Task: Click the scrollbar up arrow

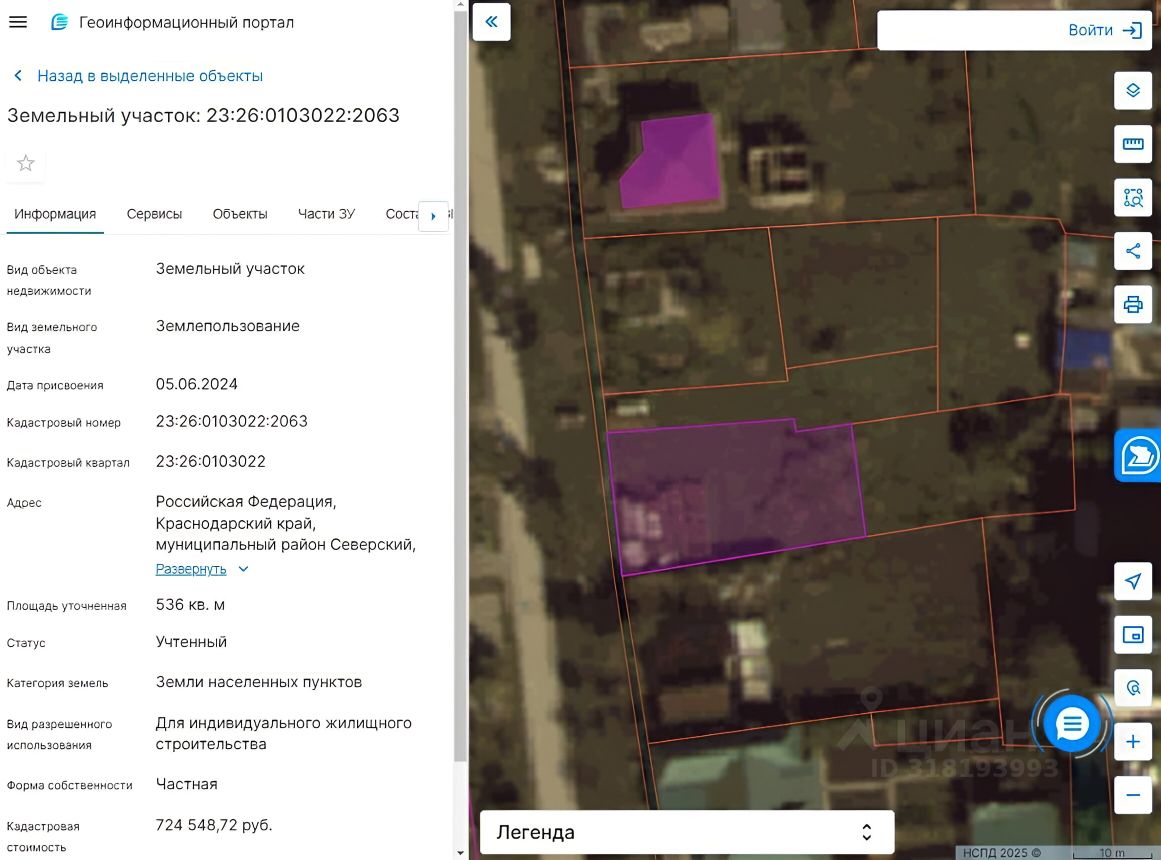Action: click(461, 5)
